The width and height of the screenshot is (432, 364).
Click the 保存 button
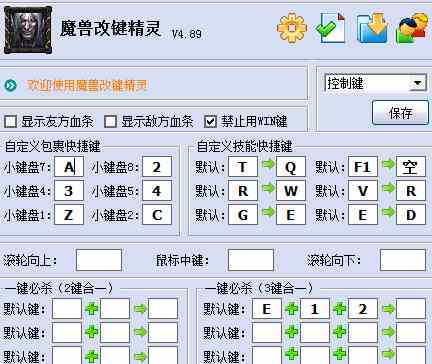[x=400, y=113]
